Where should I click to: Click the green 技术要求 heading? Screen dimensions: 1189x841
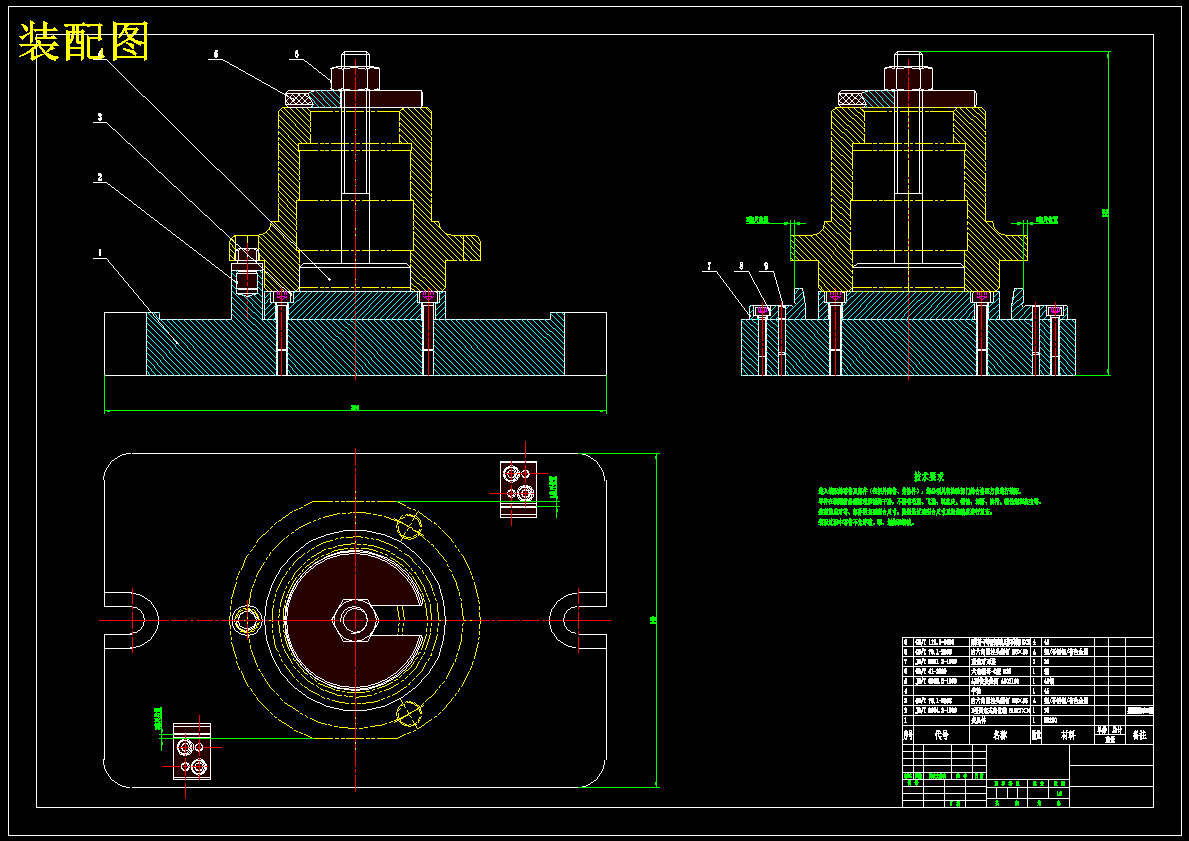coord(928,477)
